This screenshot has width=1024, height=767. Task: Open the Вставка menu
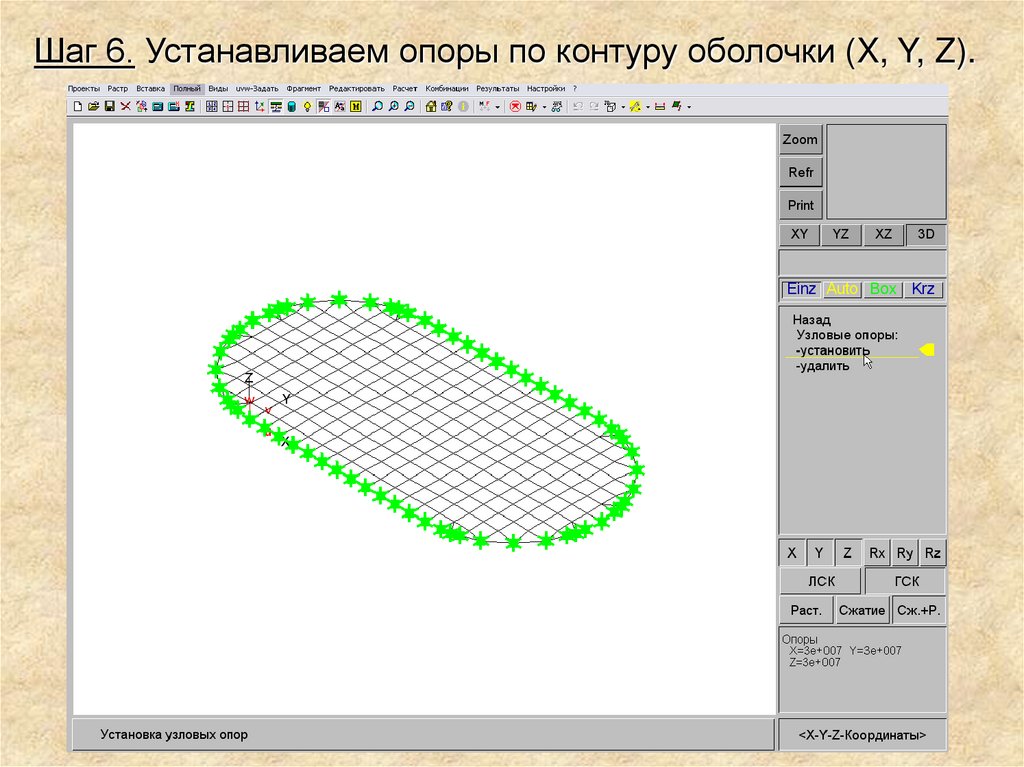(x=150, y=88)
